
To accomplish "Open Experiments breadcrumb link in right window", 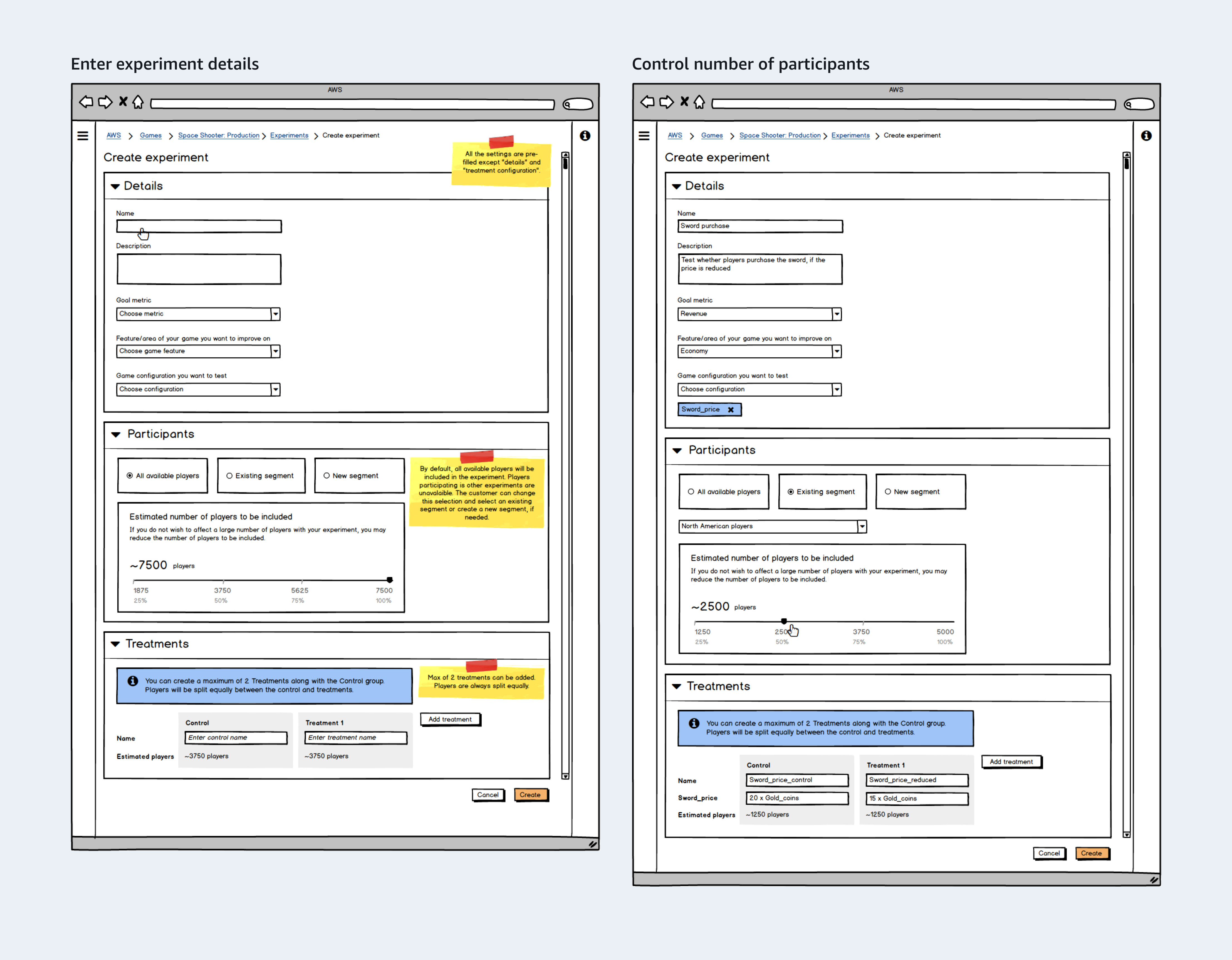I will [x=851, y=135].
